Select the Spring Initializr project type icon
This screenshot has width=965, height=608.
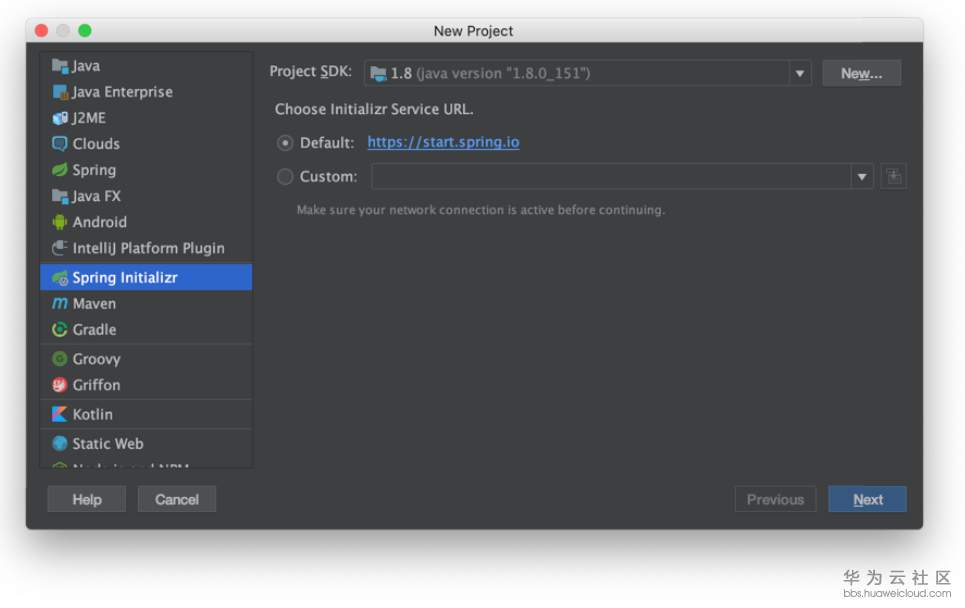[60, 278]
